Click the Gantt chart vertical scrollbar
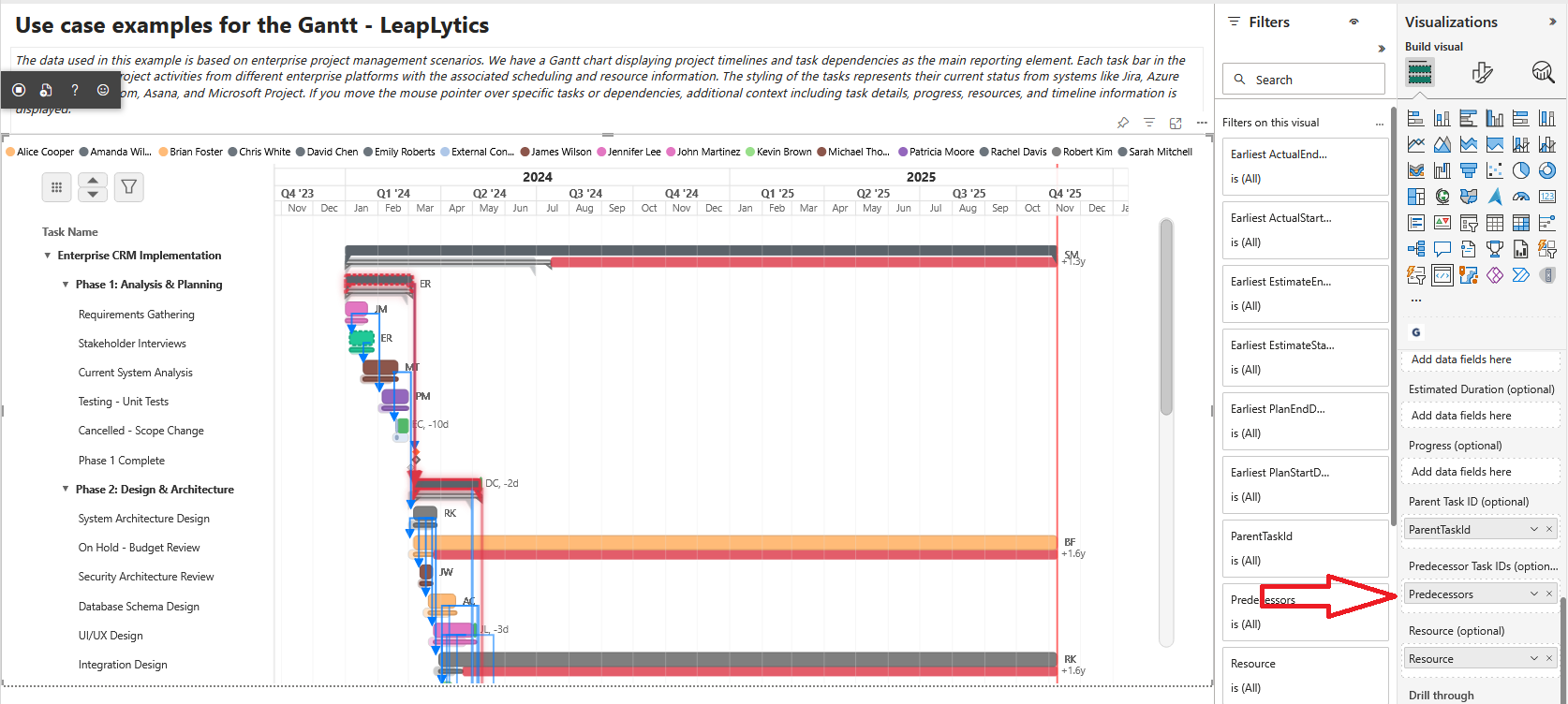The image size is (1568, 704). pos(1166,318)
